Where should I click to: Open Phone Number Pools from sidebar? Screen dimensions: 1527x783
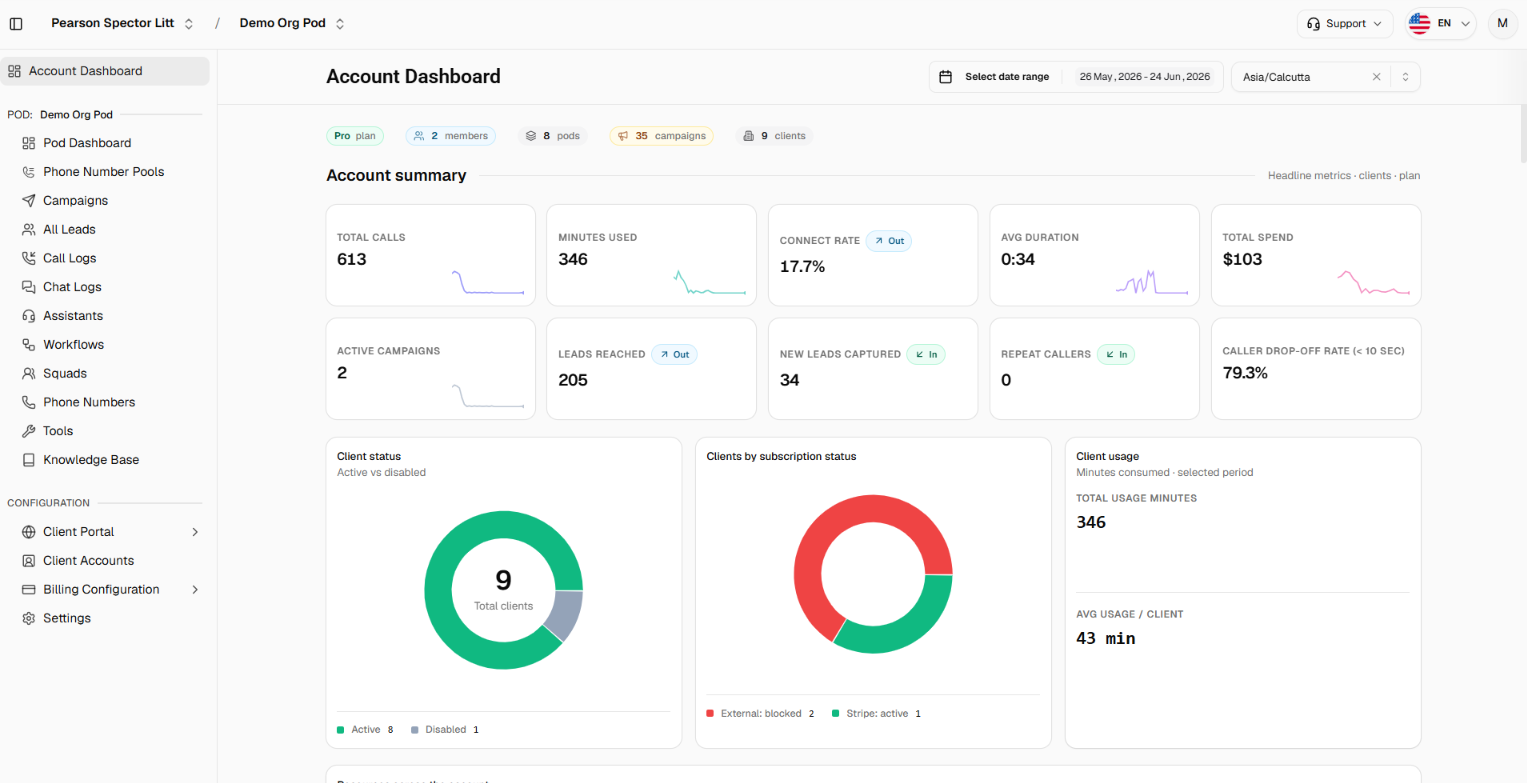(x=104, y=172)
